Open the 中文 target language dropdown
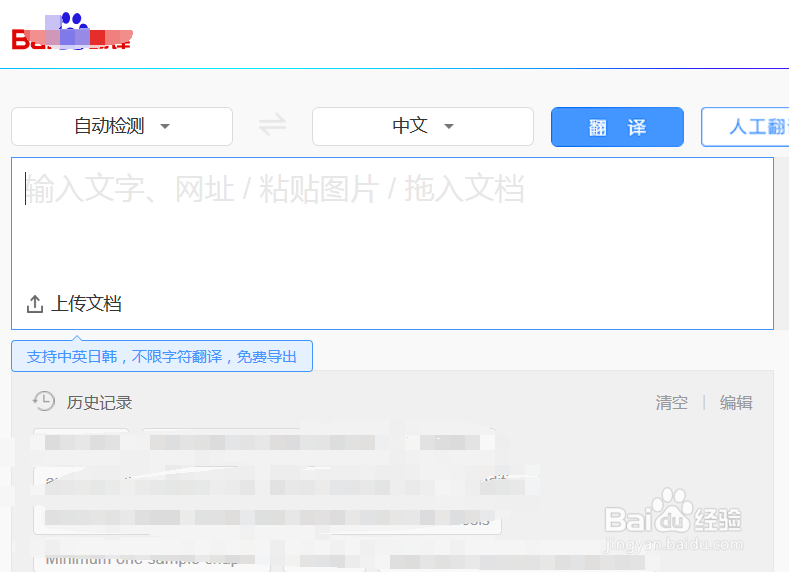Screen dimensions: 789x572 coord(423,126)
